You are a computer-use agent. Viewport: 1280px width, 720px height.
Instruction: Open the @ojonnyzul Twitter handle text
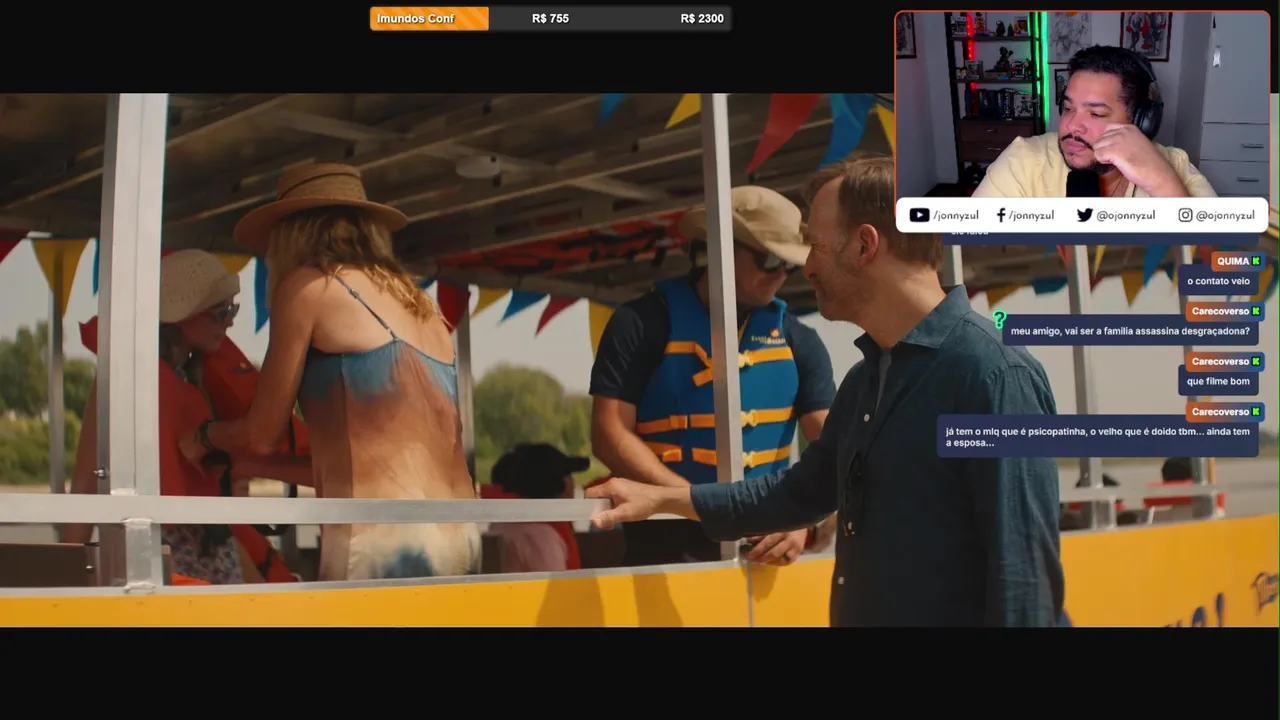pyautogui.click(x=1125, y=215)
